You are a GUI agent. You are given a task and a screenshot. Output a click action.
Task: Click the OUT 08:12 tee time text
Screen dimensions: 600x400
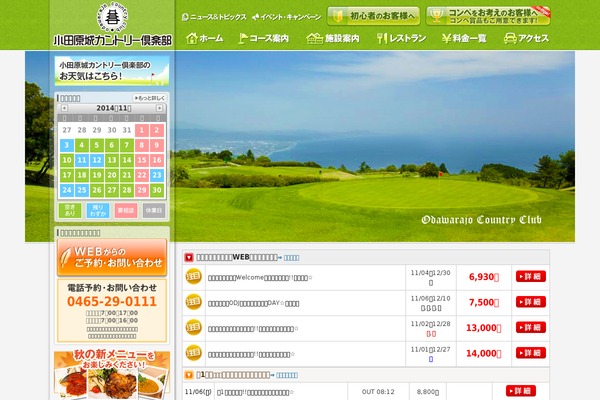pos(378,392)
